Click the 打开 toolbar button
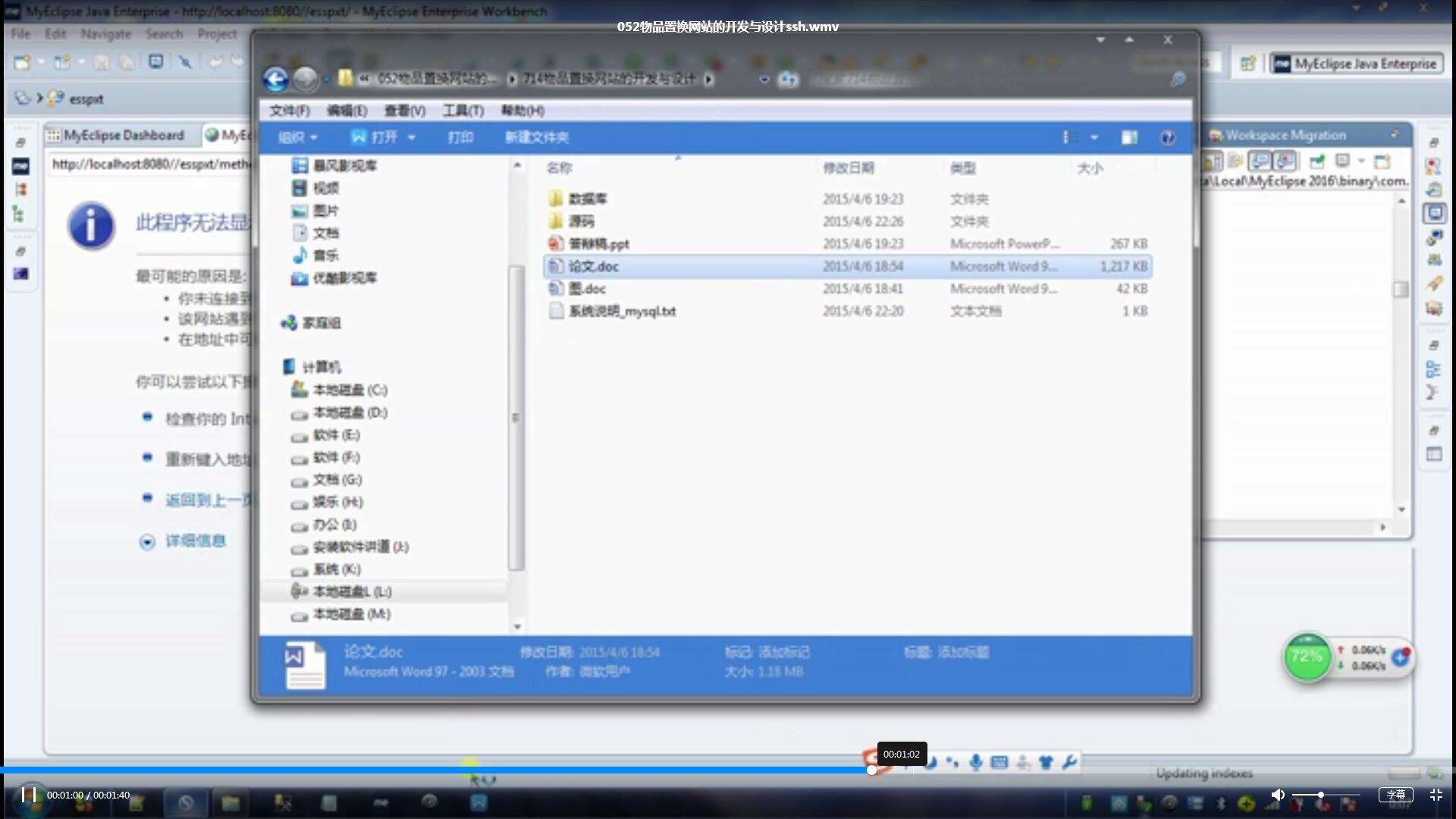 375,137
